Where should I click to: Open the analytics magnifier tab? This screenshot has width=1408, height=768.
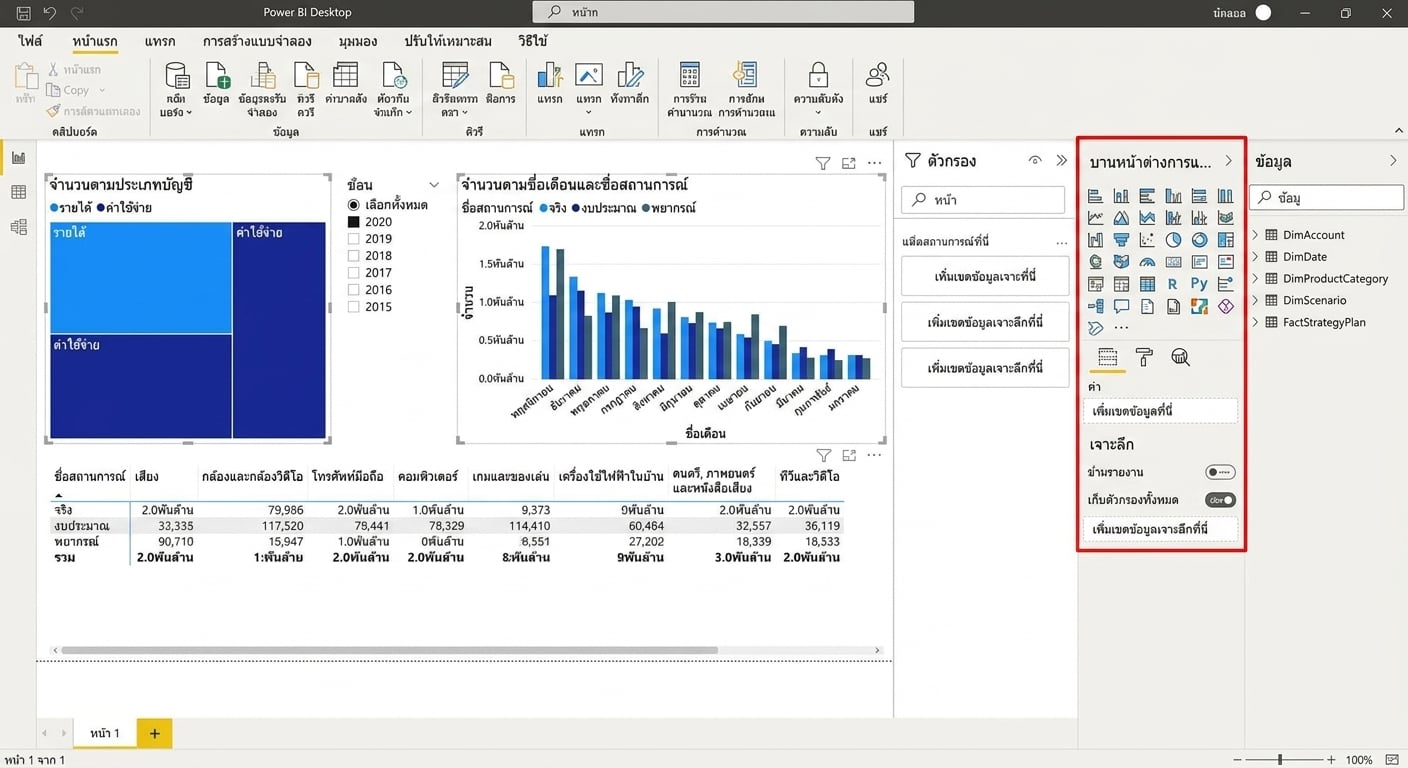pos(1180,357)
